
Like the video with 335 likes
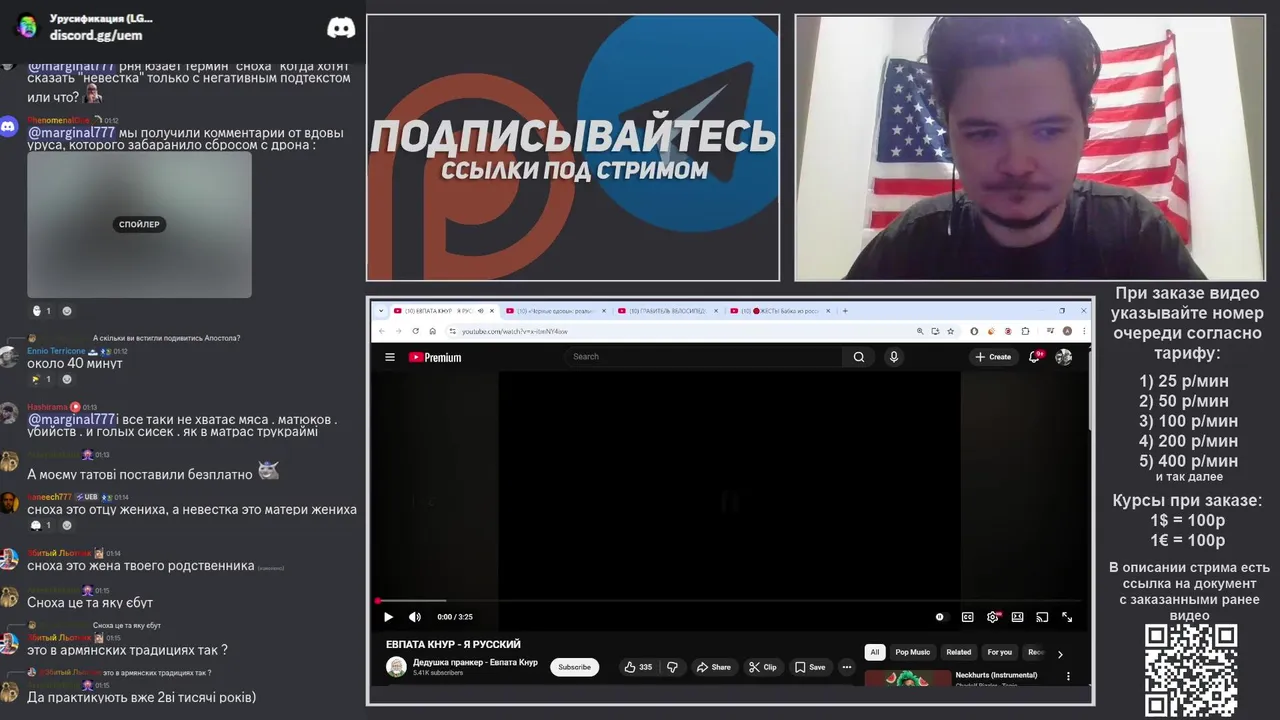(x=638, y=667)
